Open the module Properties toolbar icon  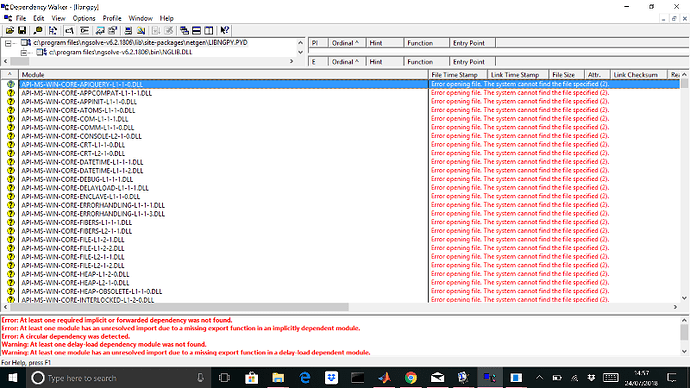pyautogui.click(x=112, y=30)
